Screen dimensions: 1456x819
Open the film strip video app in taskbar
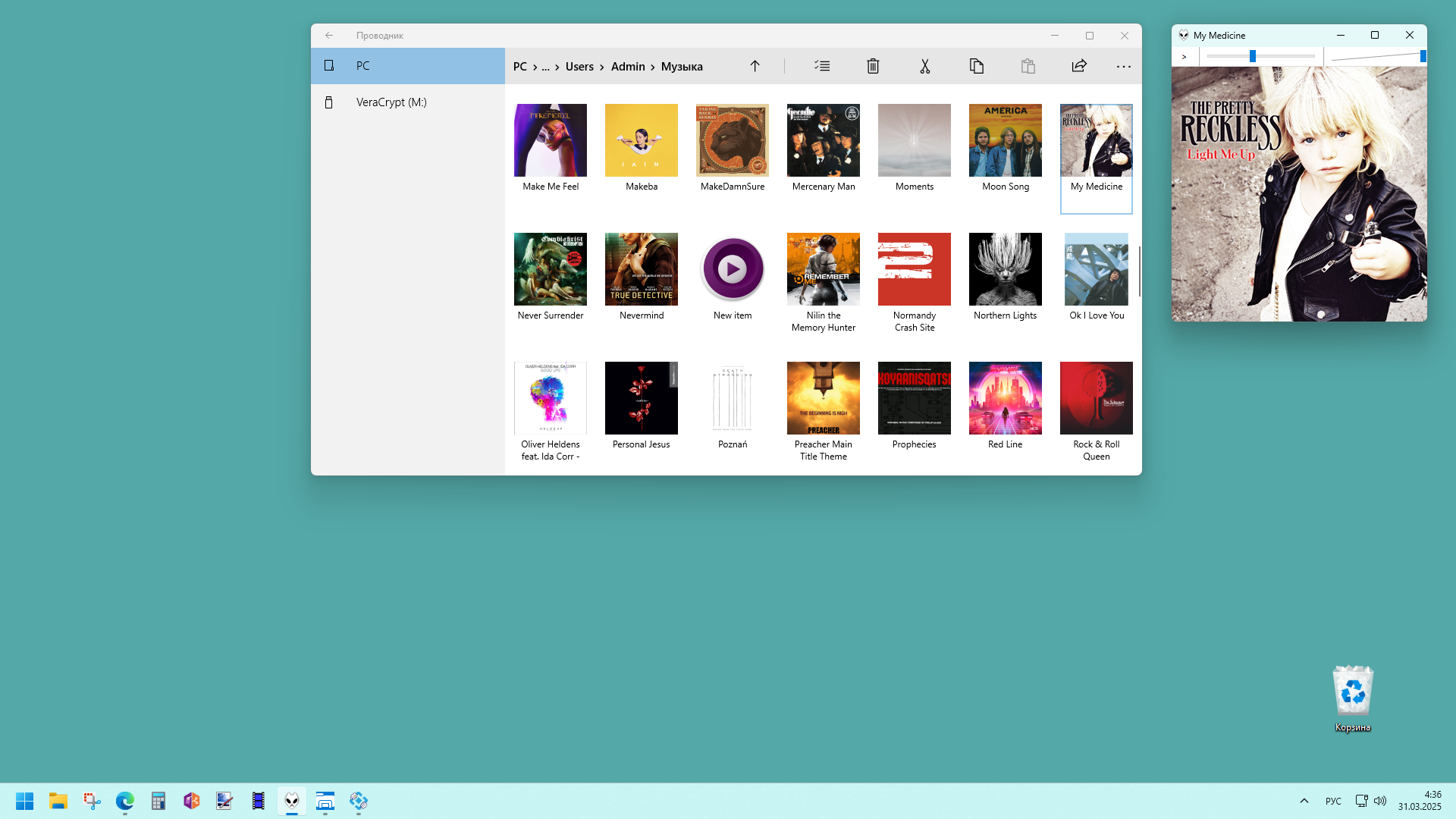click(259, 801)
